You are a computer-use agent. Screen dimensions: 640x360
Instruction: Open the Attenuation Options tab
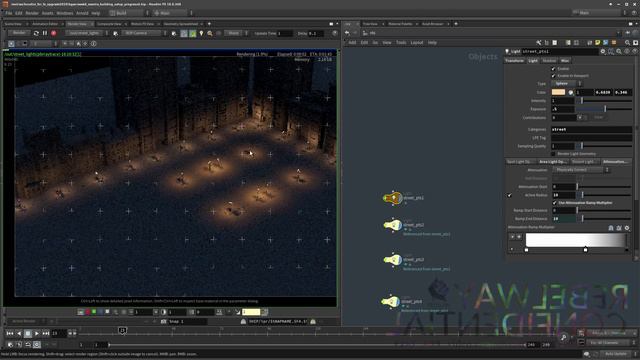[615, 162]
